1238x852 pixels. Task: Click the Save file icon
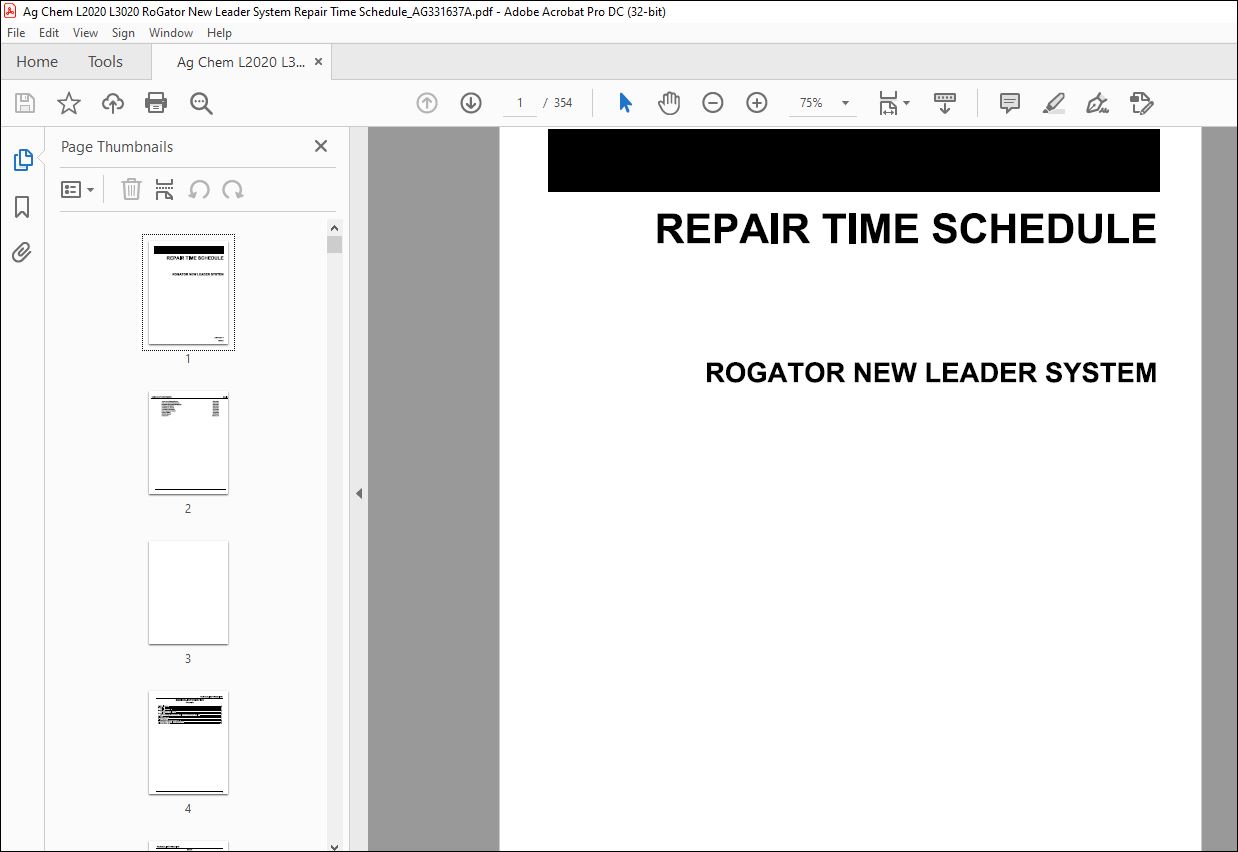(x=25, y=103)
